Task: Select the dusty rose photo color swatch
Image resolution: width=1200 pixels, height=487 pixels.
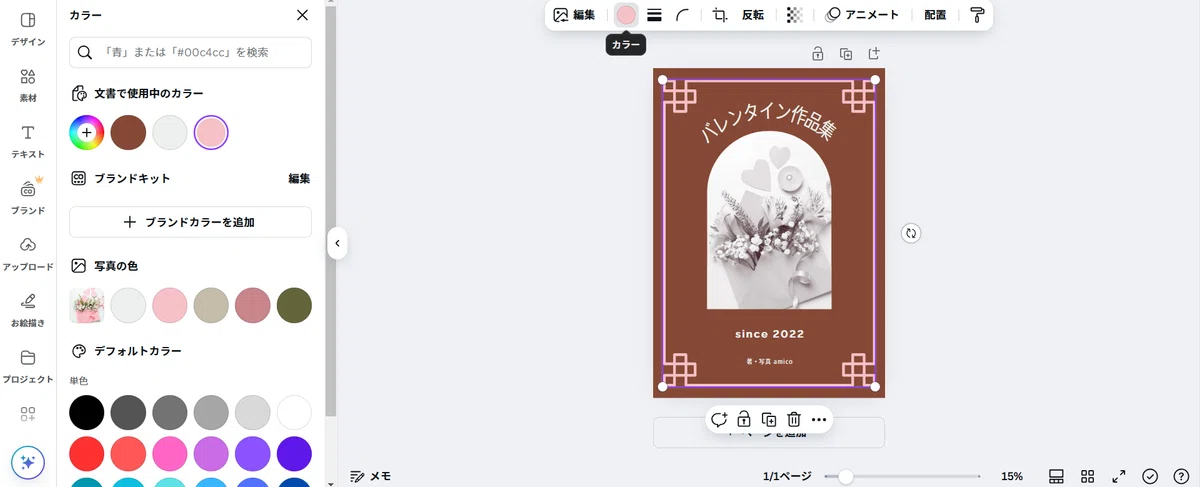Action: 253,305
